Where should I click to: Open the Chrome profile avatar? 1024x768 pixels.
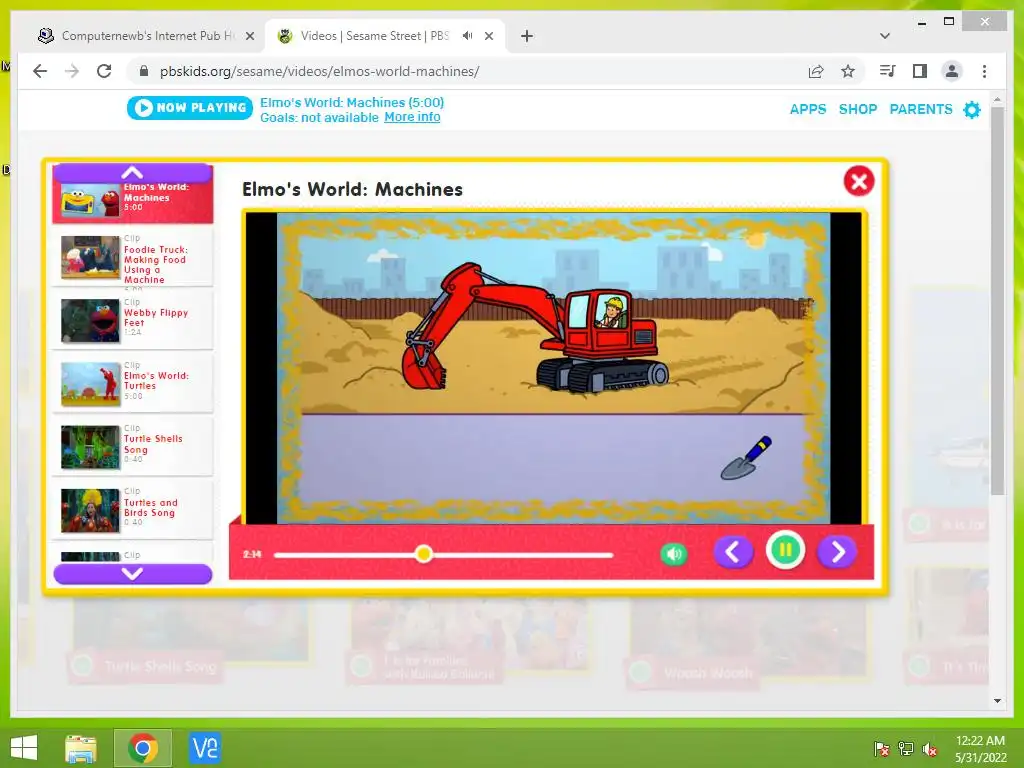[952, 71]
